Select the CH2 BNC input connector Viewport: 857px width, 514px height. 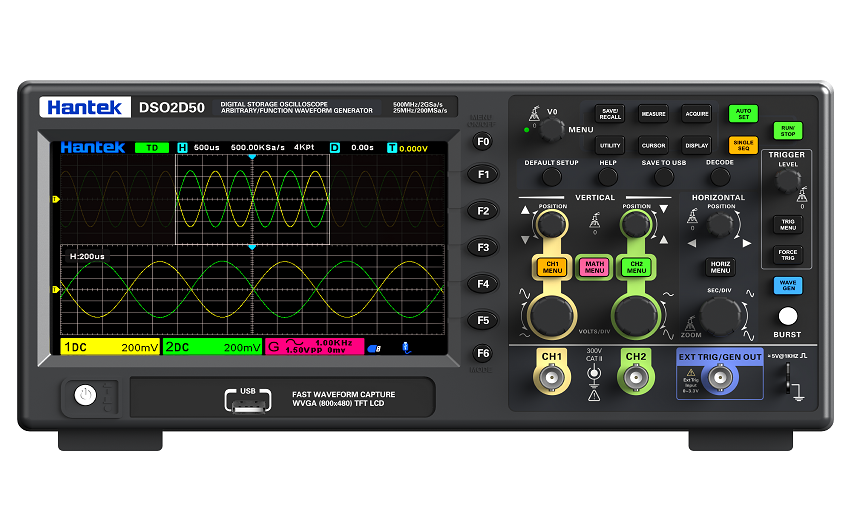point(636,378)
